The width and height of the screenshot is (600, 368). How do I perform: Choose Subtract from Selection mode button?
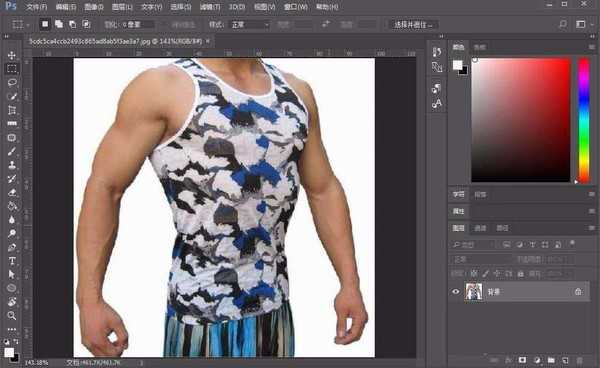click(x=72, y=24)
